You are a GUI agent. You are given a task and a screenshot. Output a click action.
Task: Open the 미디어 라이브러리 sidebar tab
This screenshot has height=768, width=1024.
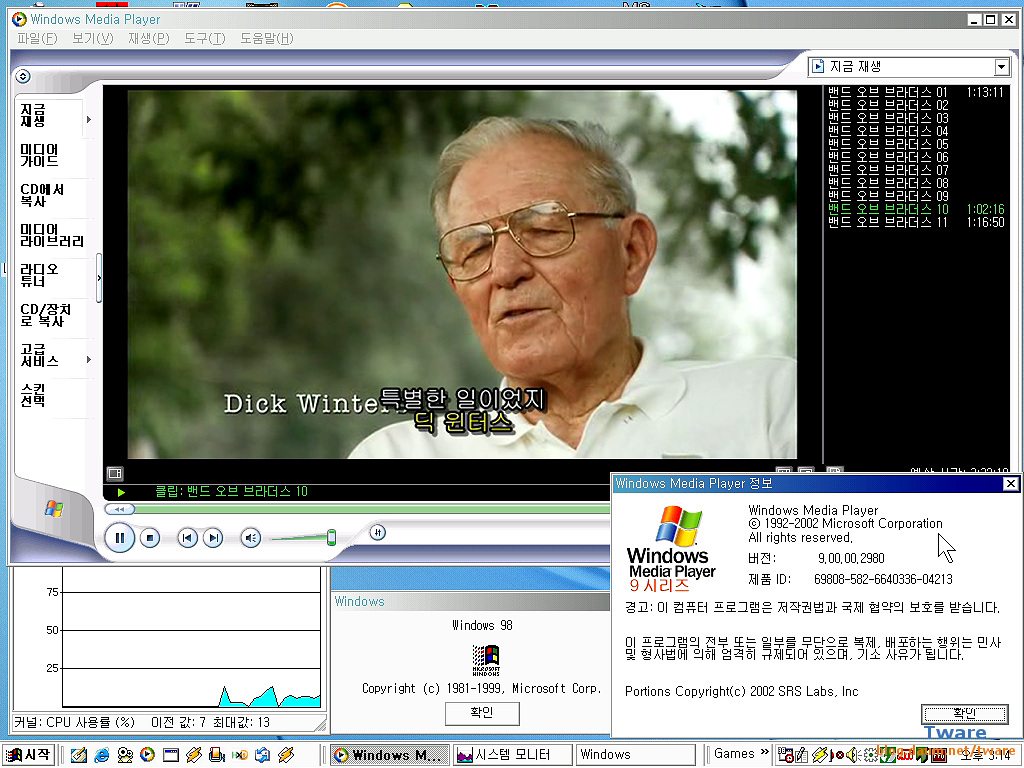click(52, 235)
